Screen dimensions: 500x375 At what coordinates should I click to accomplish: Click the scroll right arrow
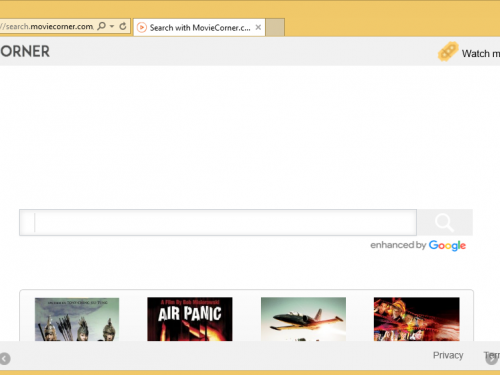pos(491,359)
